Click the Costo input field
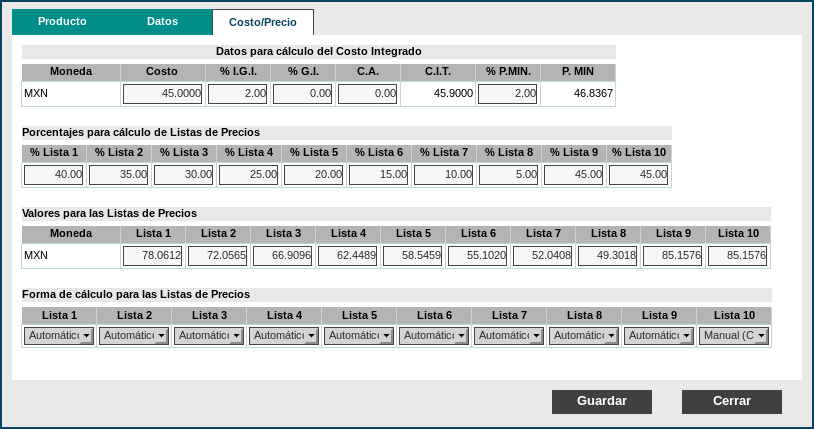 [163, 93]
